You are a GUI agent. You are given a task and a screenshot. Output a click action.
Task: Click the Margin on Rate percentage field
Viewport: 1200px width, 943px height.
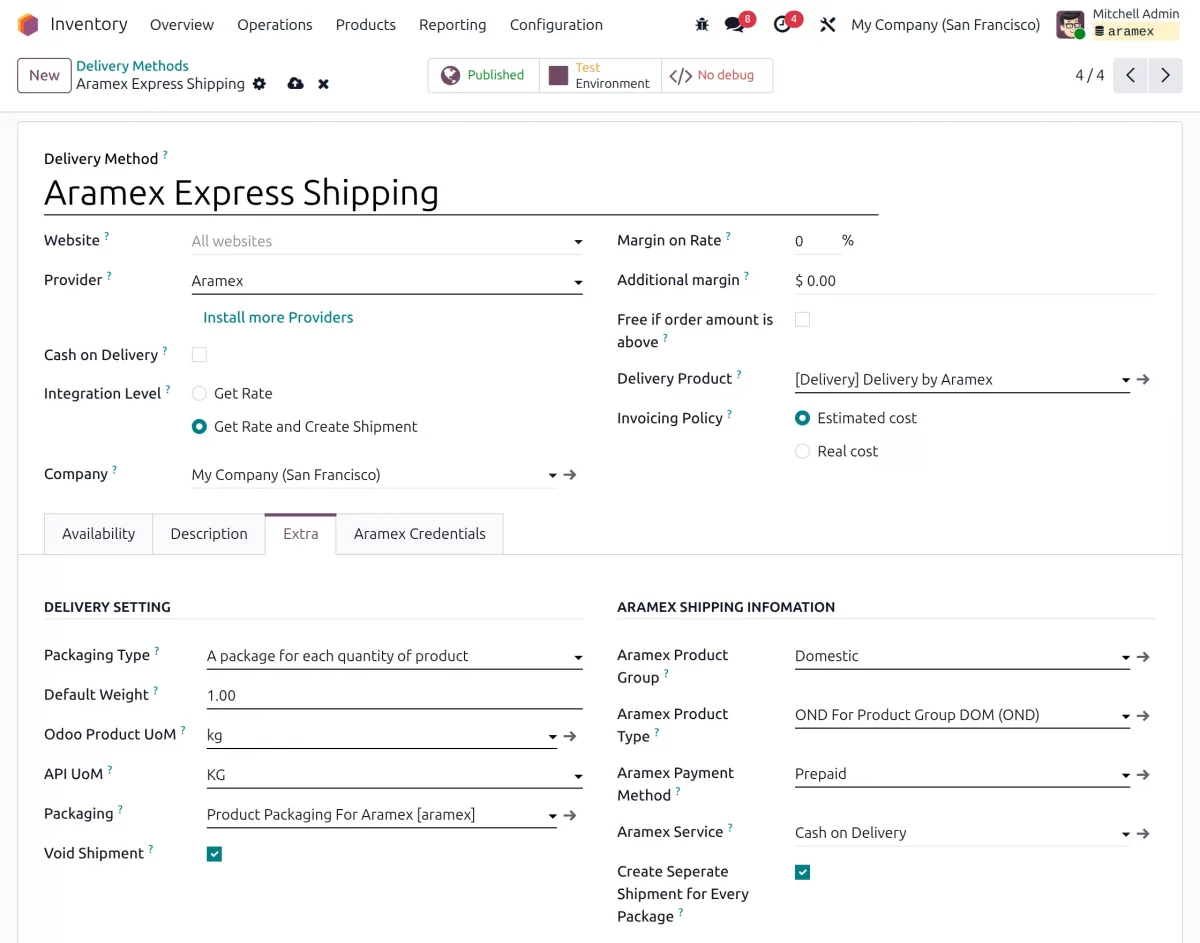pyautogui.click(x=816, y=241)
